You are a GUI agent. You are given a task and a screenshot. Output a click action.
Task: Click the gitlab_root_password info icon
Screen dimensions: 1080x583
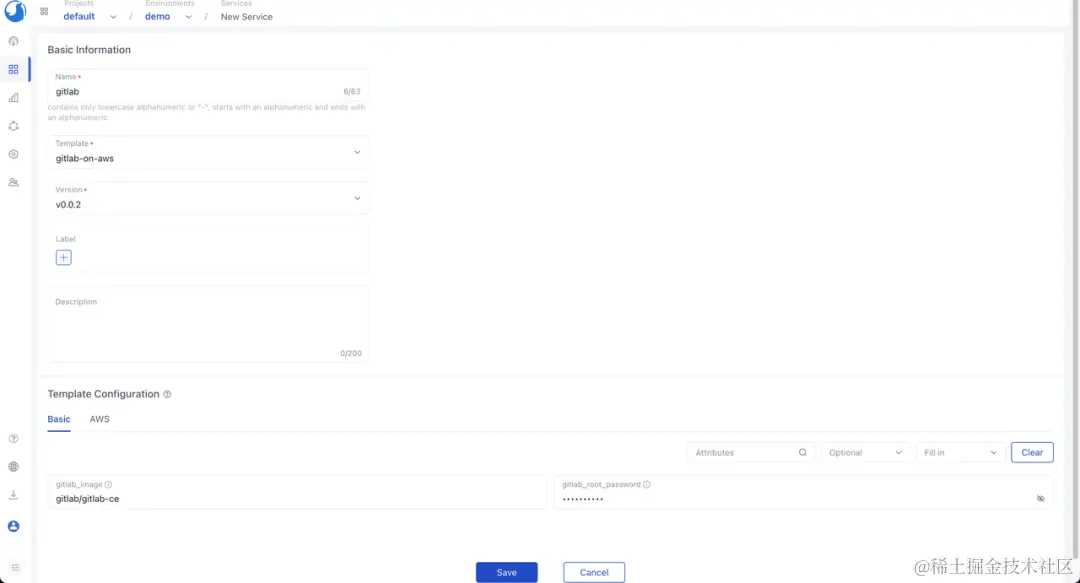coord(647,484)
